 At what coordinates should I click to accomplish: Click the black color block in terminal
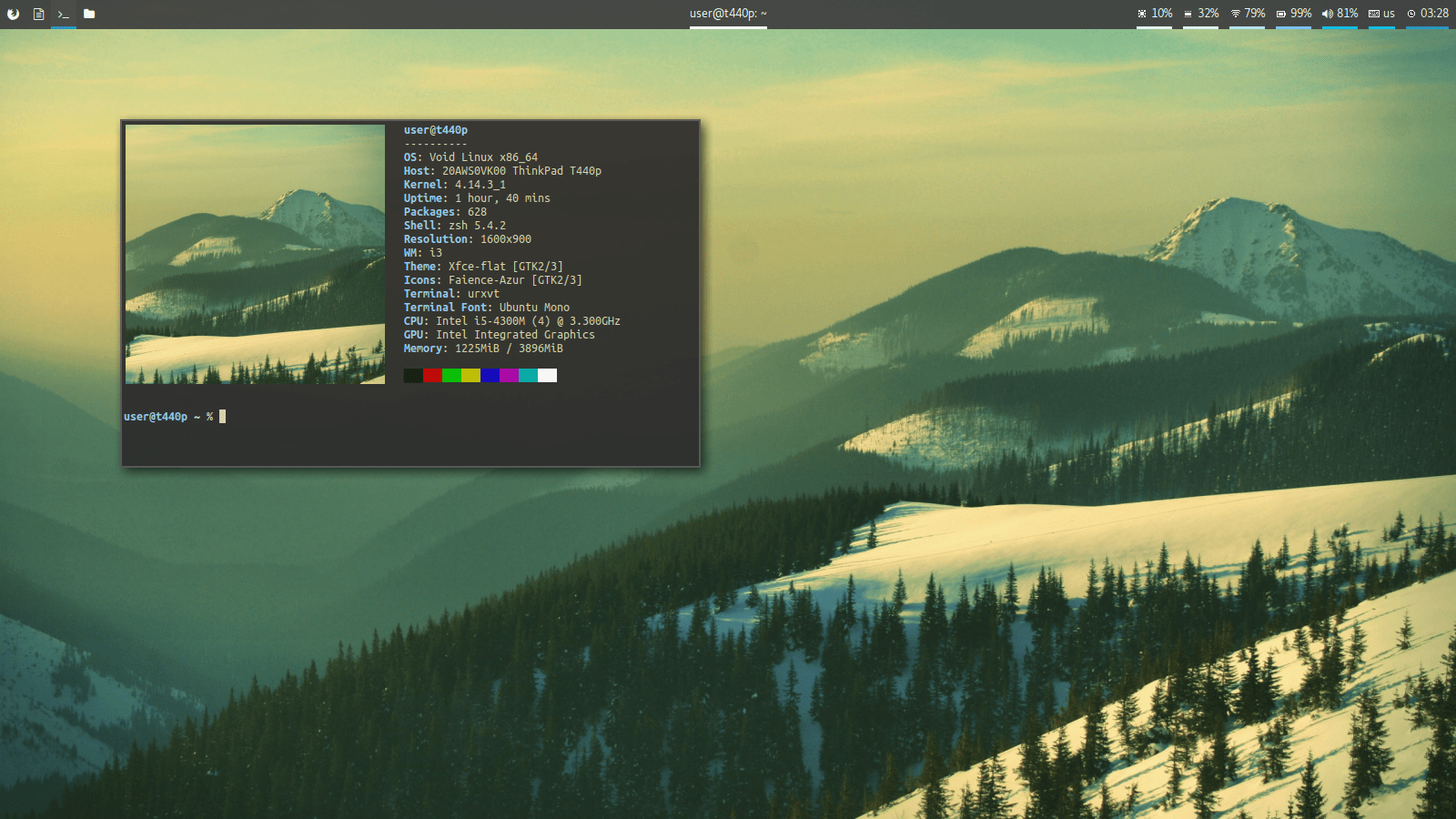[x=413, y=375]
